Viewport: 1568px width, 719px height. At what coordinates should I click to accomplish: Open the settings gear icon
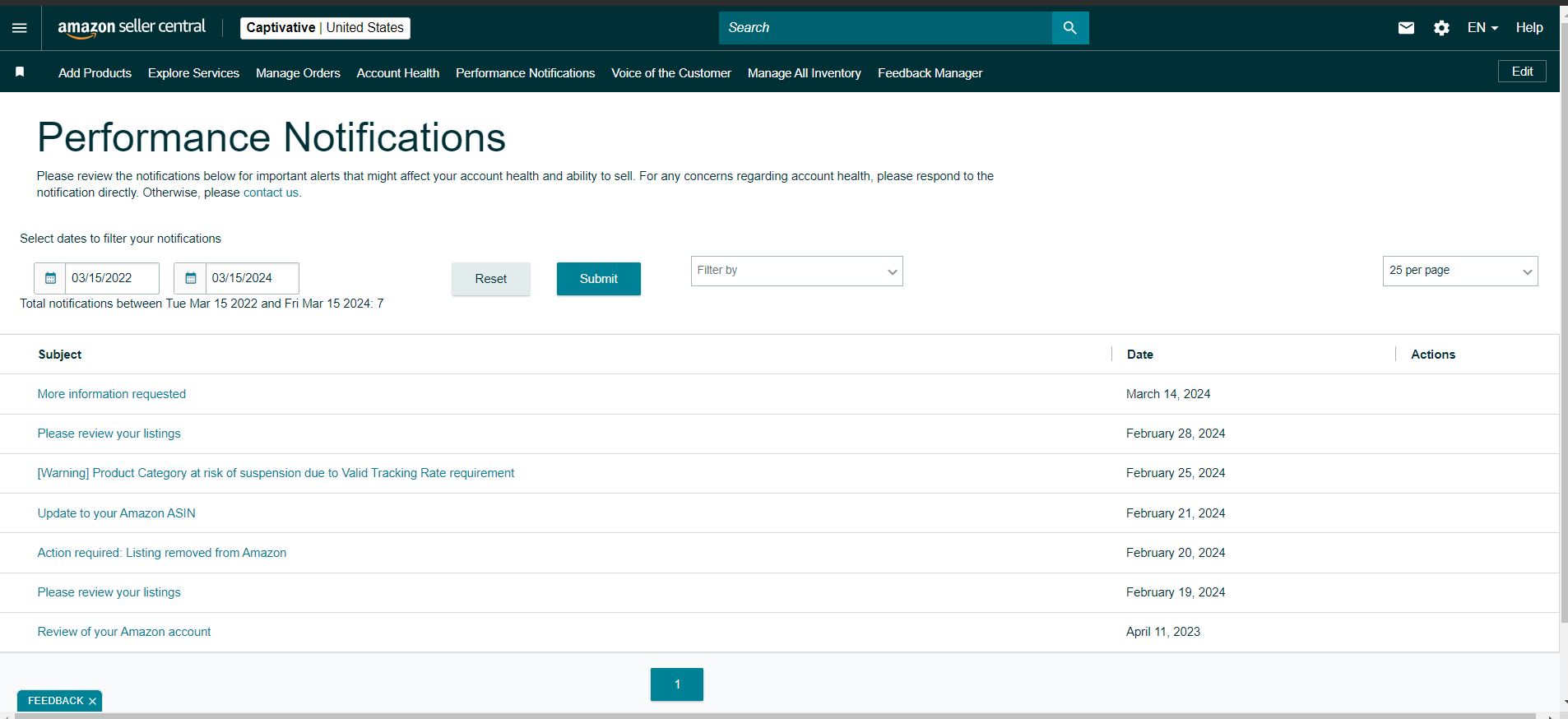tap(1441, 28)
